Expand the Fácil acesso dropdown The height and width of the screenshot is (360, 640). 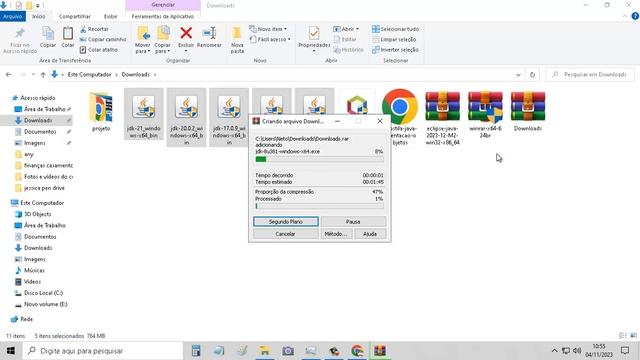coord(270,39)
